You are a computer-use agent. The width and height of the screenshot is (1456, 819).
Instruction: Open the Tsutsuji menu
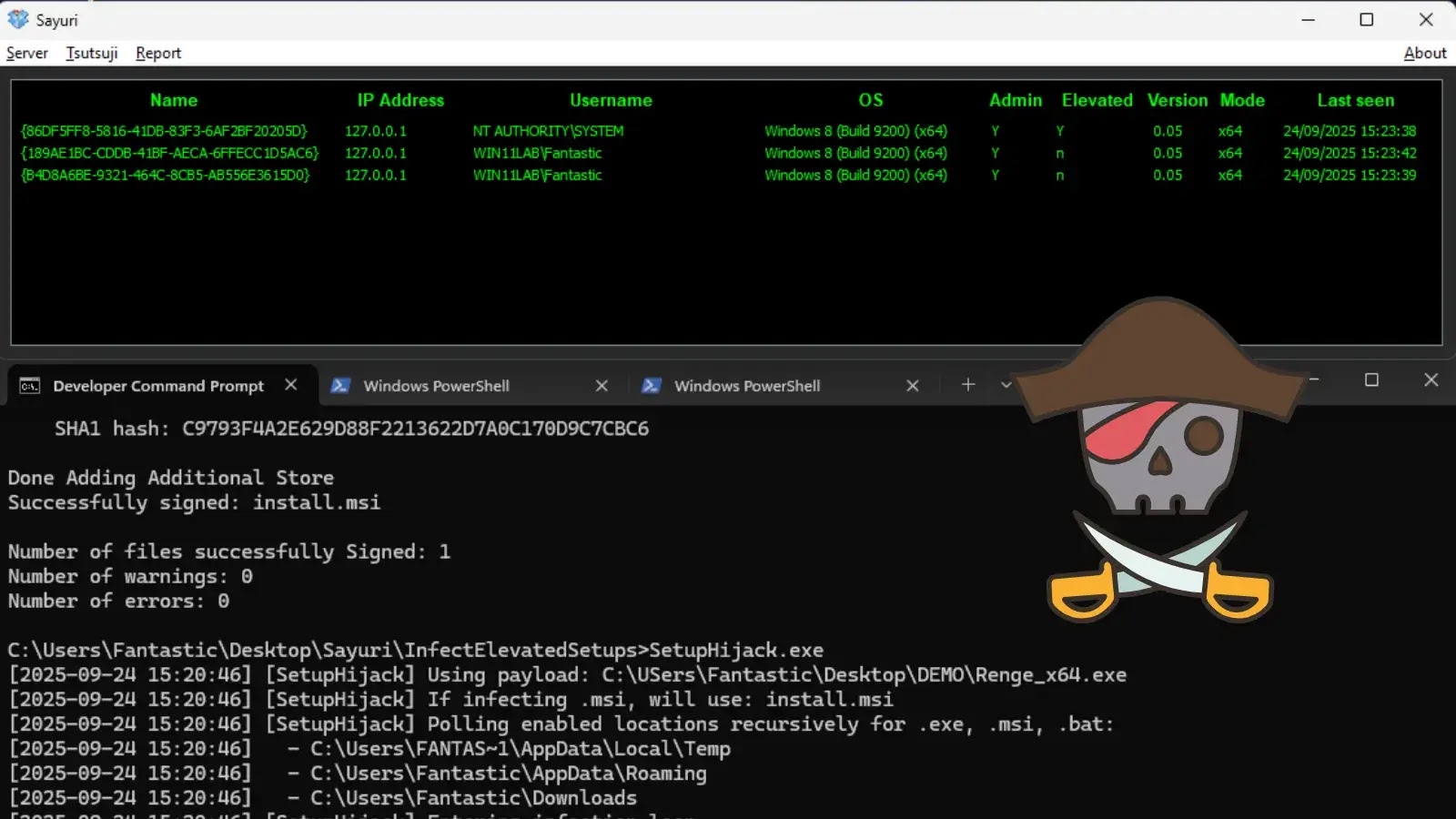(x=90, y=53)
